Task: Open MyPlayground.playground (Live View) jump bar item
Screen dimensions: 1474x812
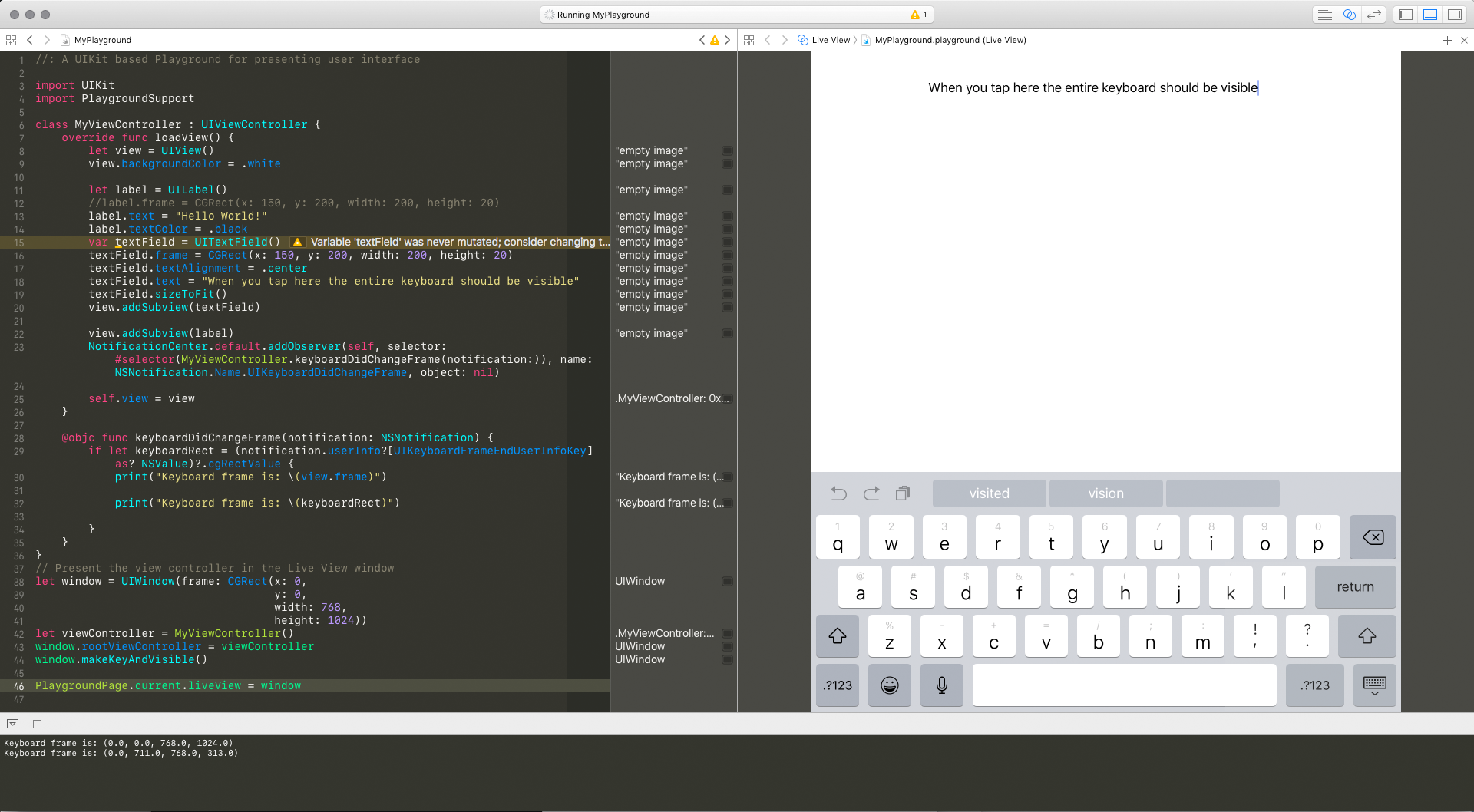Action: [x=944, y=40]
